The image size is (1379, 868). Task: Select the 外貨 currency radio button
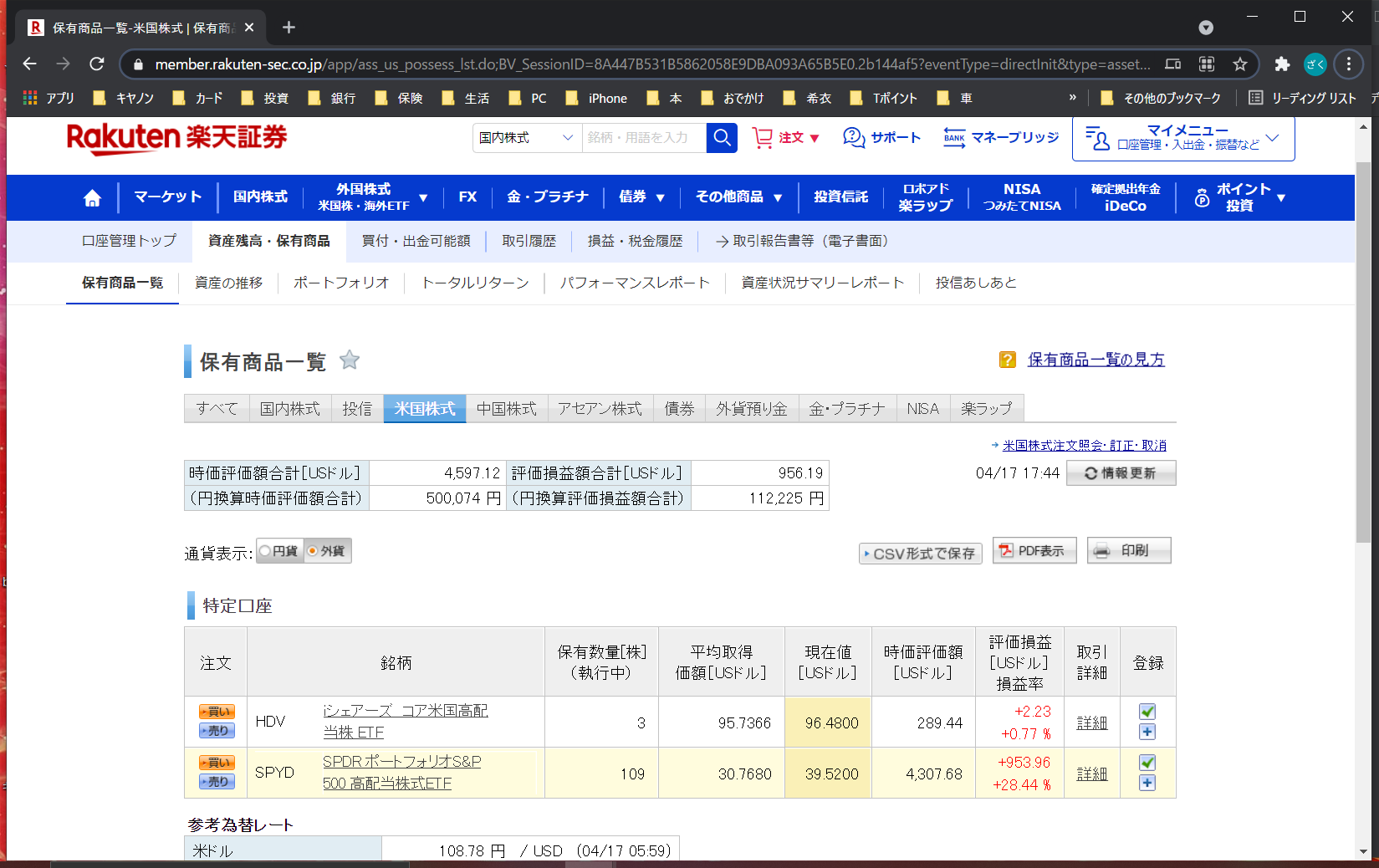click(313, 551)
